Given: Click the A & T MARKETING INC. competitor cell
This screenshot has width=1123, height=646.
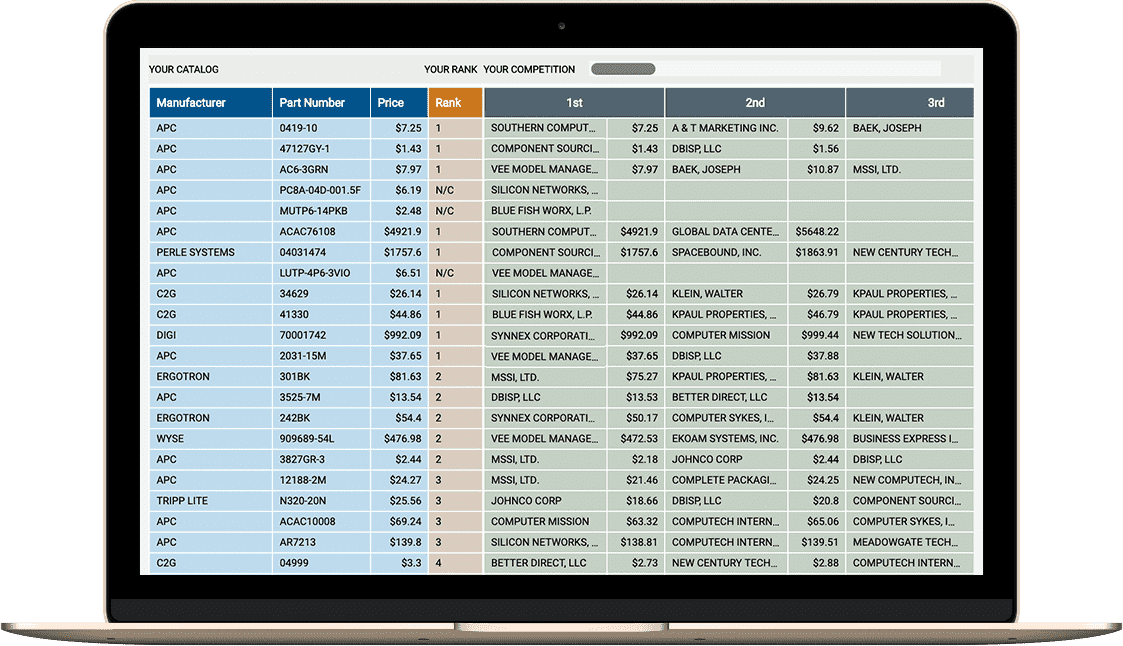Looking at the screenshot, I should (x=725, y=128).
